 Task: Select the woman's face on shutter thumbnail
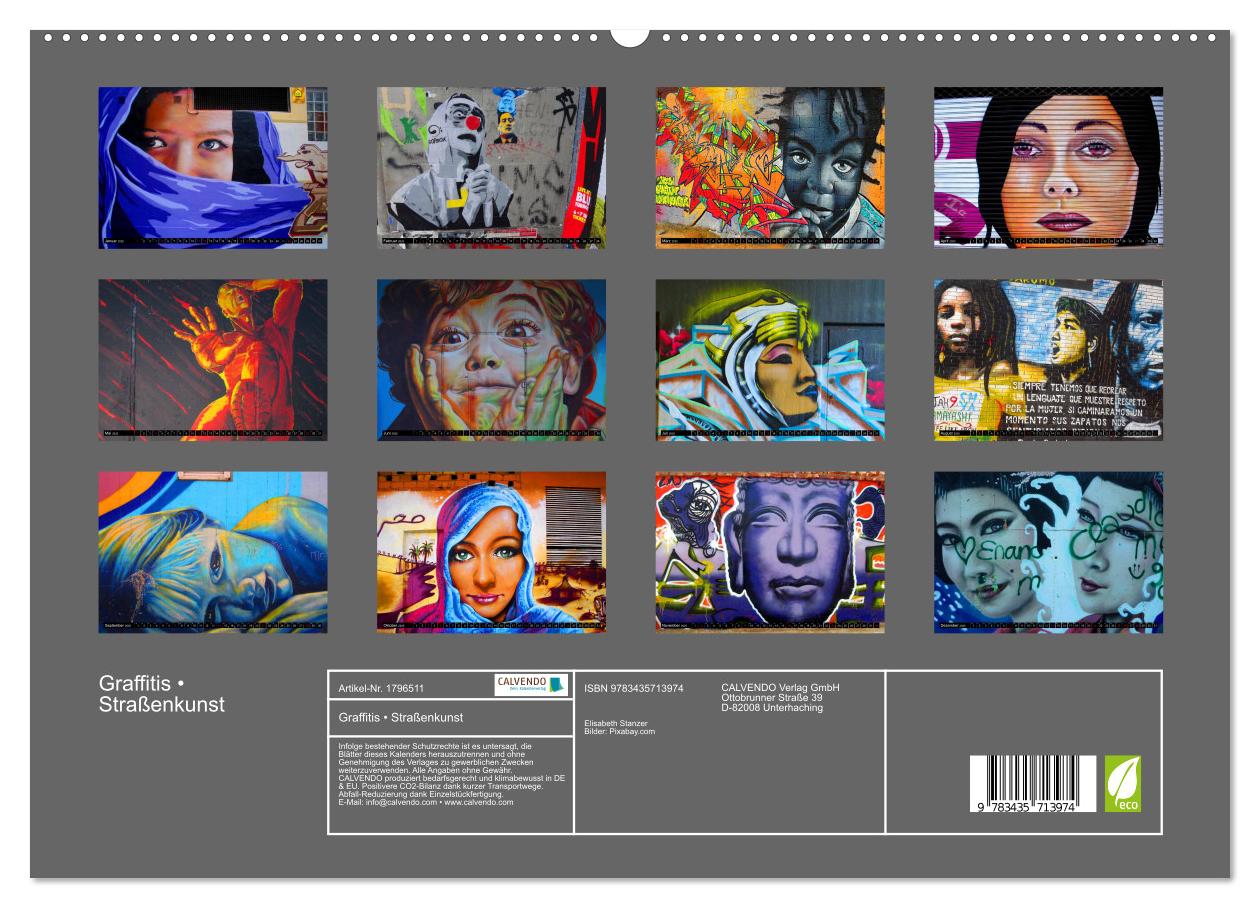click(x=1048, y=167)
